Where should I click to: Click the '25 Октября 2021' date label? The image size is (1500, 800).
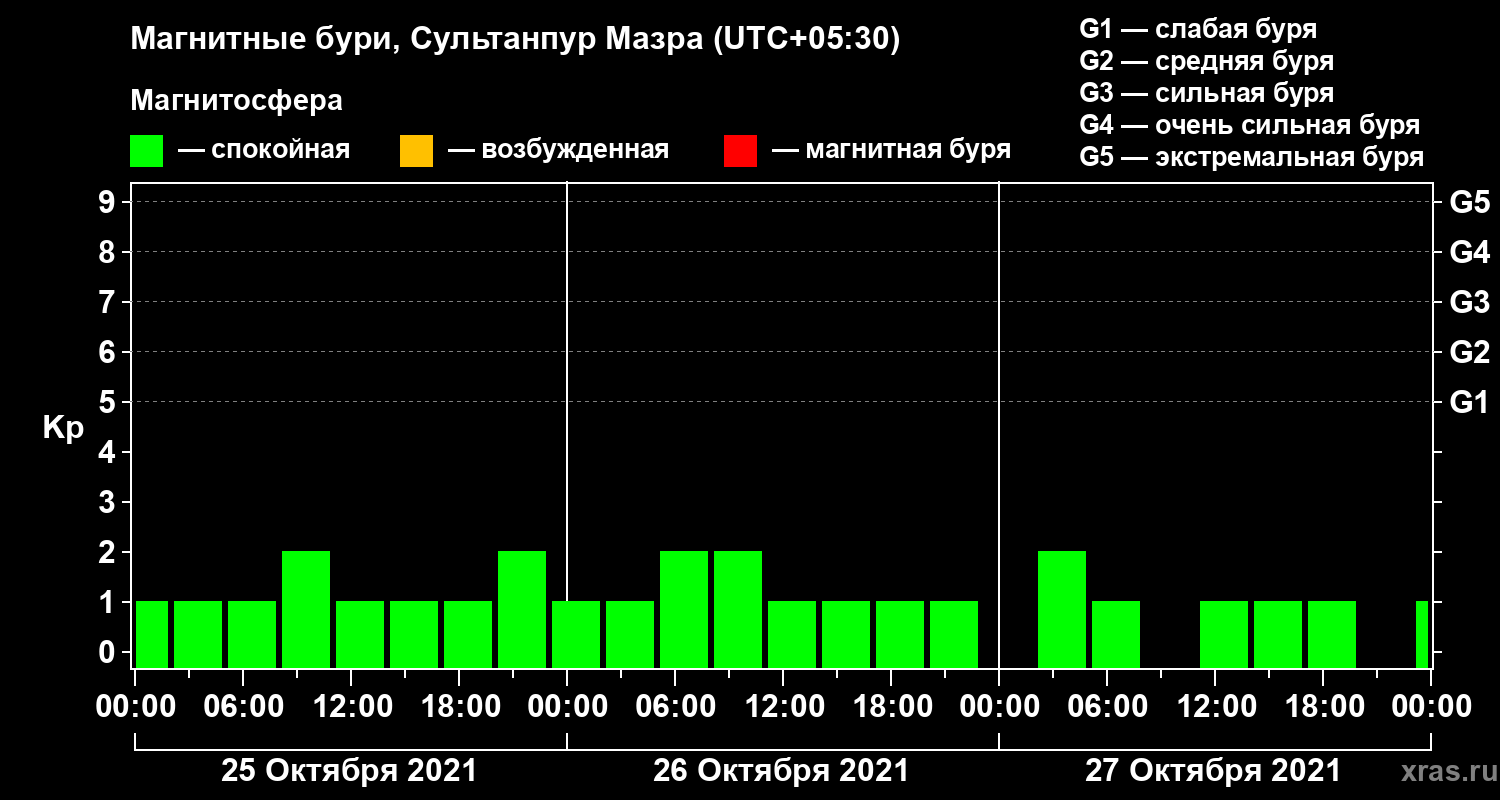point(349,771)
